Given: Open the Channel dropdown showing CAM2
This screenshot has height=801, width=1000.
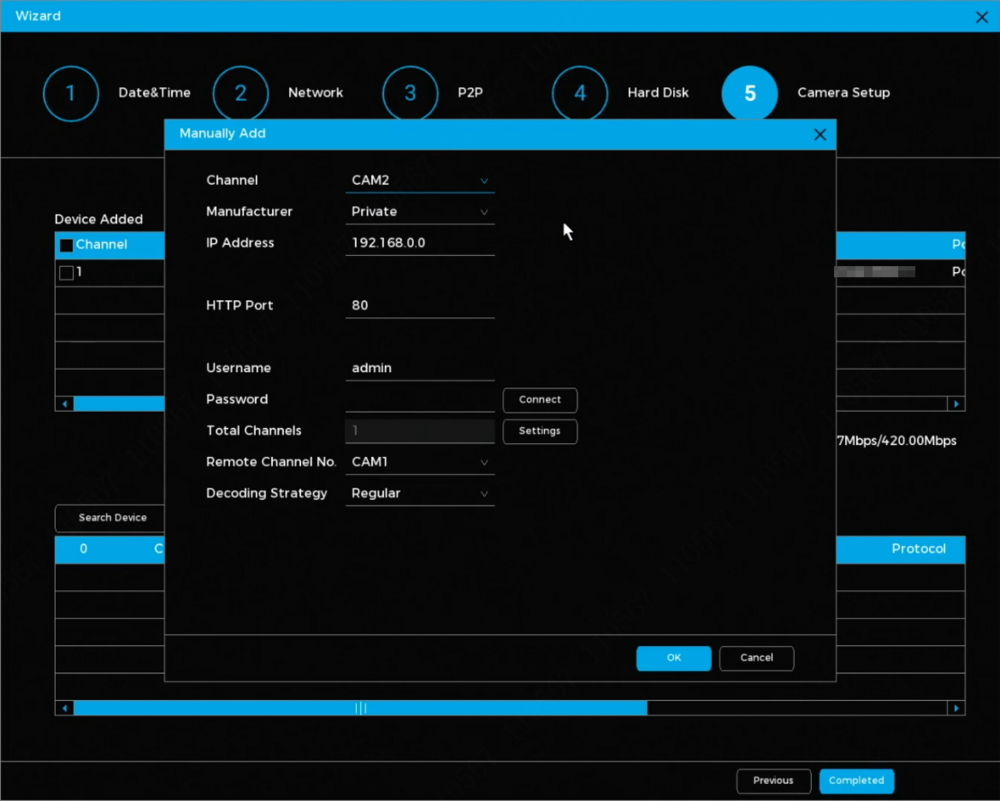Looking at the screenshot, I should pyautogui.click(x=420, y=181).
